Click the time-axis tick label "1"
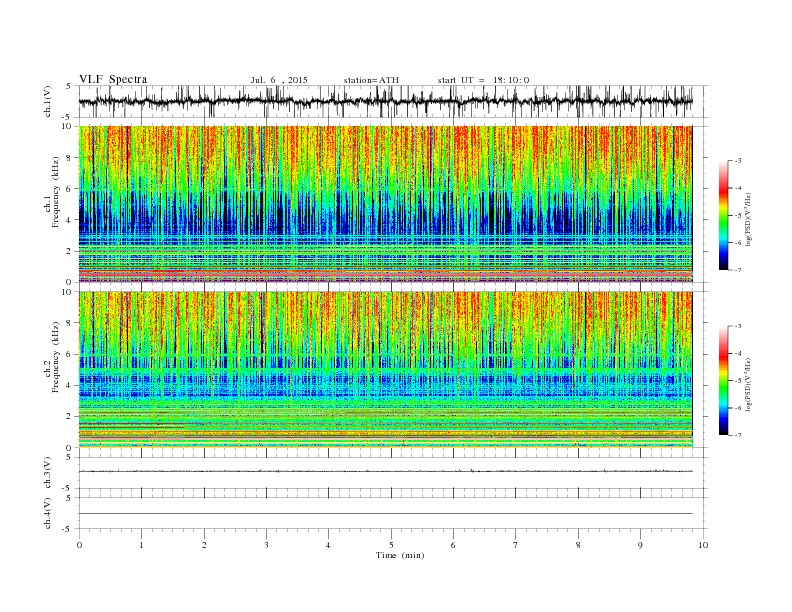This screenshot has width=792, height=612. [x=141, y=545]
